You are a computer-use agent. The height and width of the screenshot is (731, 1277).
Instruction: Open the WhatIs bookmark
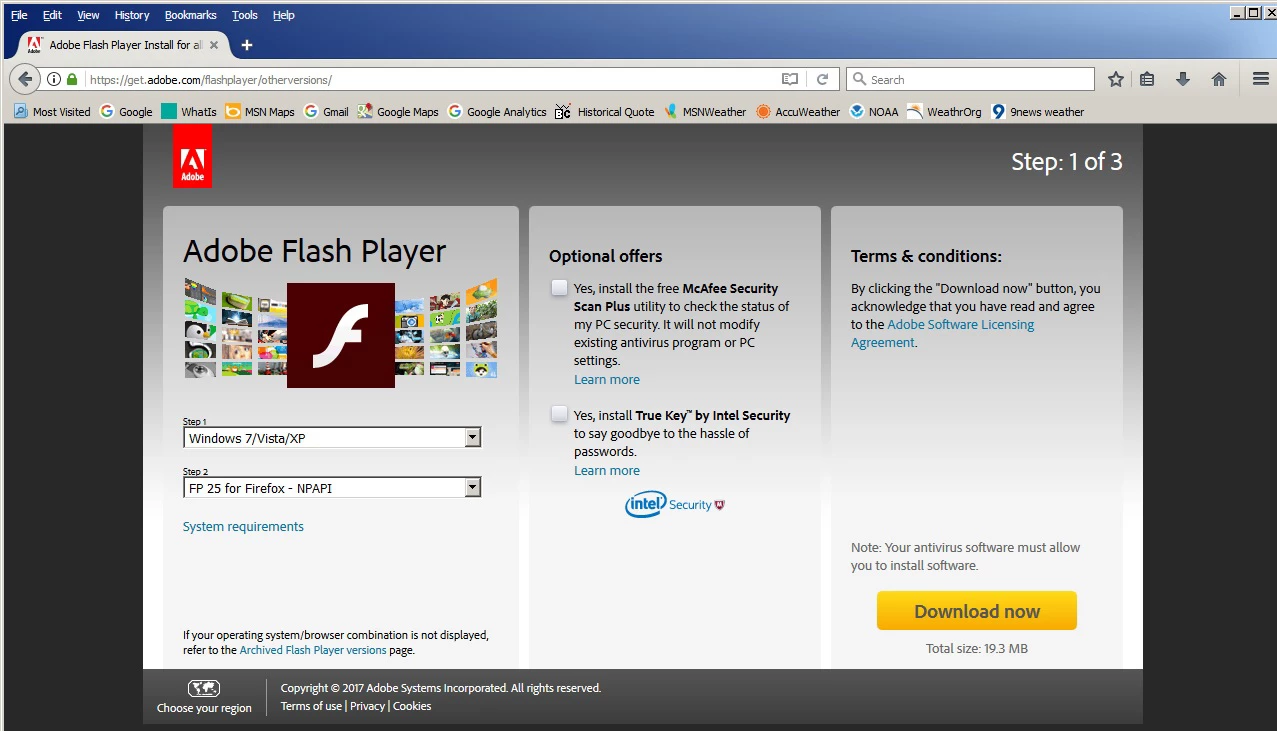[x=189, y=112]
